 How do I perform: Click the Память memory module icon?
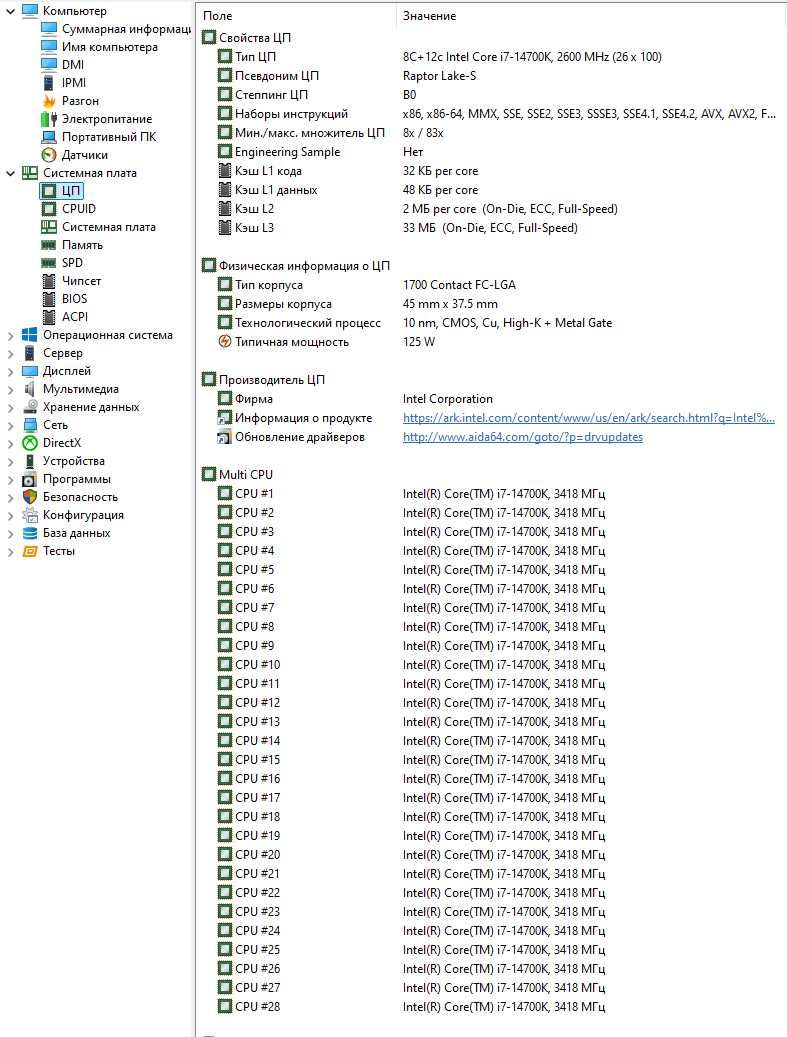click(49, 245)
